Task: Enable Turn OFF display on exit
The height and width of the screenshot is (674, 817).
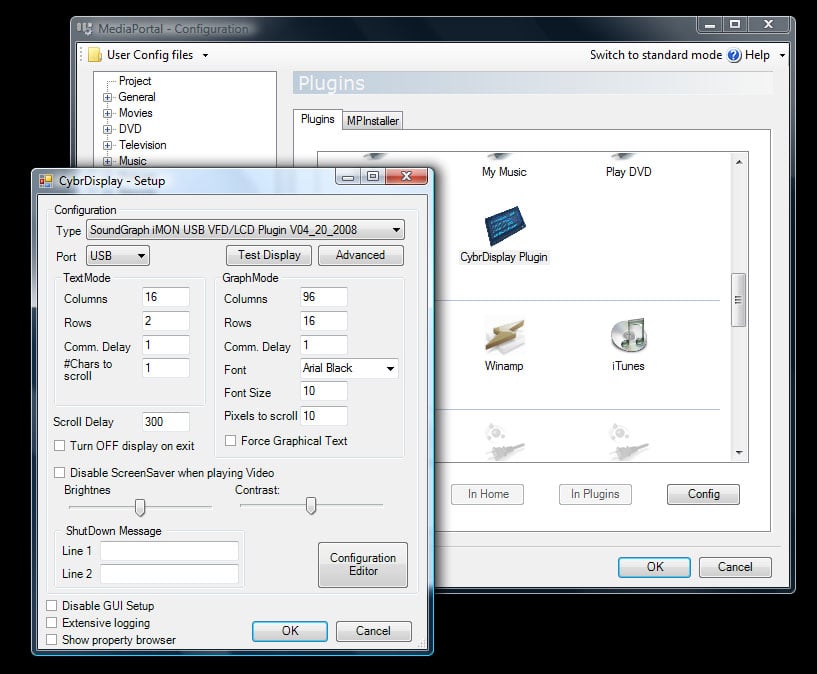Action: [60, 445]
